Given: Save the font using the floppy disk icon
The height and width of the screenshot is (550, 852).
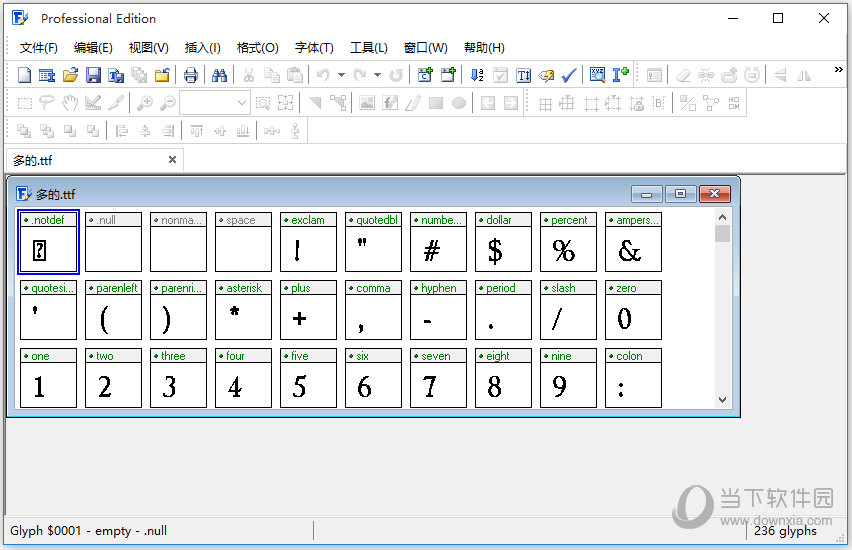Looking at the screenshot, I should tap(93, 75).
